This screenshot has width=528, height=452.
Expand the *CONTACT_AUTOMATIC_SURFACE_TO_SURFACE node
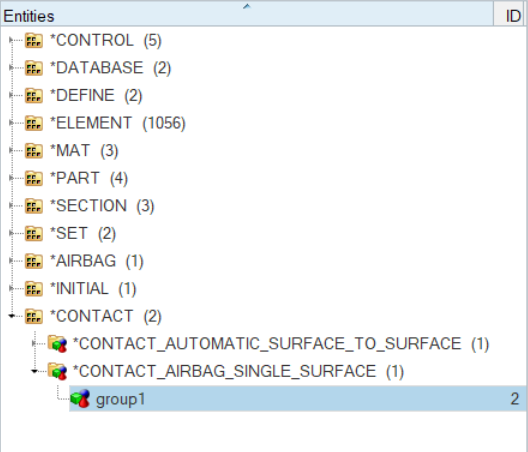coord(34,344)
